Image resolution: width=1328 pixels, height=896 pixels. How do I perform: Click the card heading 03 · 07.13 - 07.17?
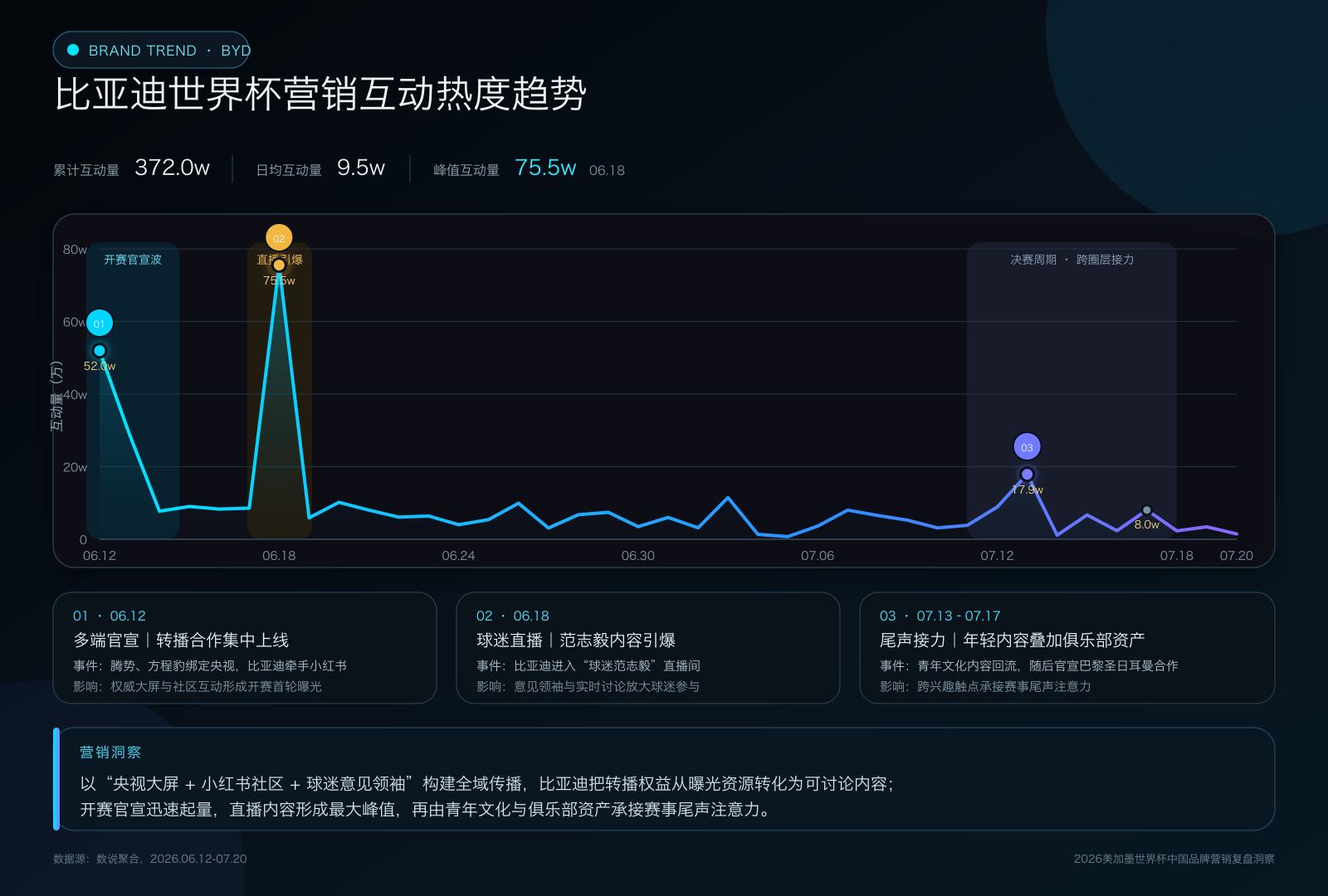[x=940, y=616]
